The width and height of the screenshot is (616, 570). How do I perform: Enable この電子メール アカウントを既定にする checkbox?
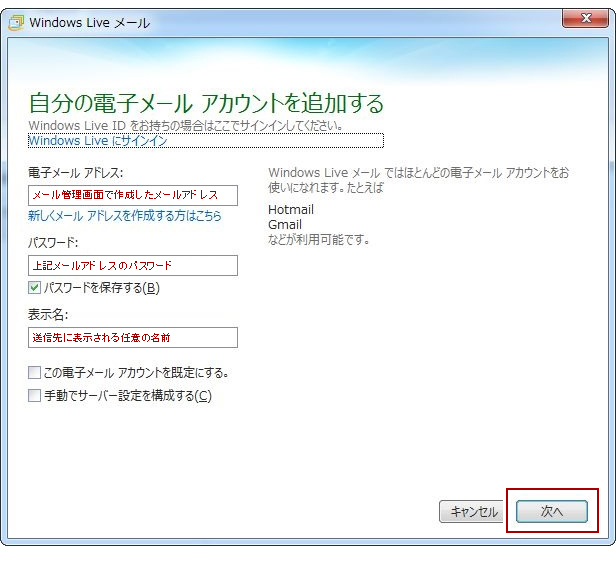point(34,372)
